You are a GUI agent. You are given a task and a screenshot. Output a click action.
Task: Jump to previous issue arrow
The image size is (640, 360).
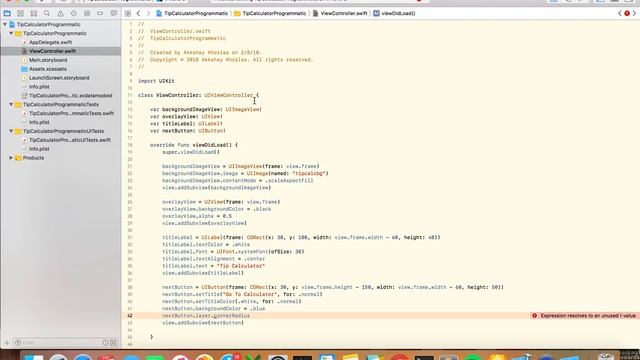620,13
